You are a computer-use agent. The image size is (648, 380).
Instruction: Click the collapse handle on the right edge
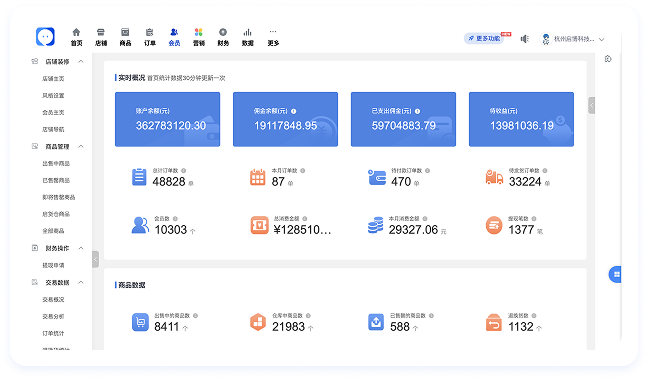pyautogui.click(x=591, y=105)
